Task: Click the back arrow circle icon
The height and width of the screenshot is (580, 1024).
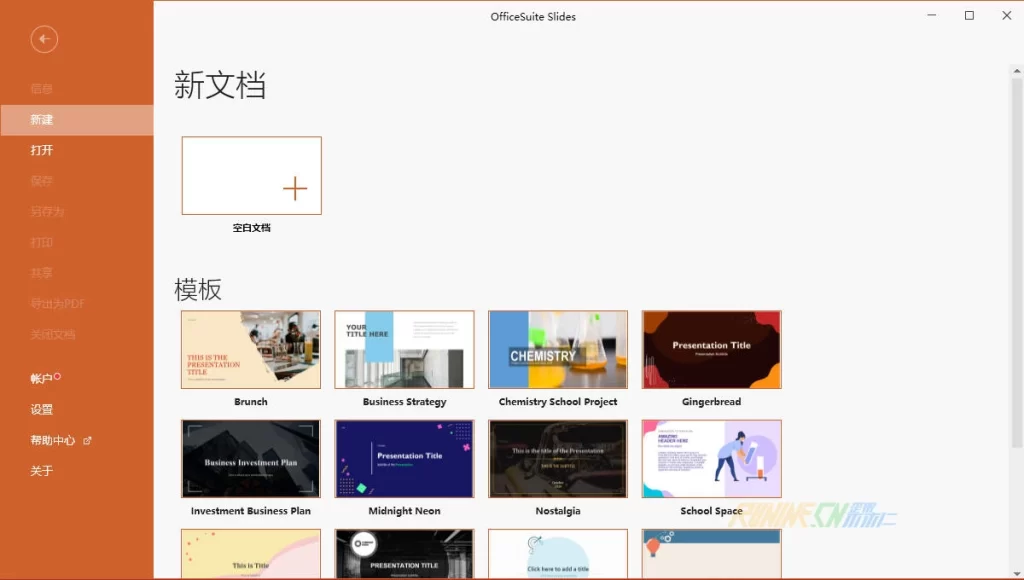Action: pos(44,39)
